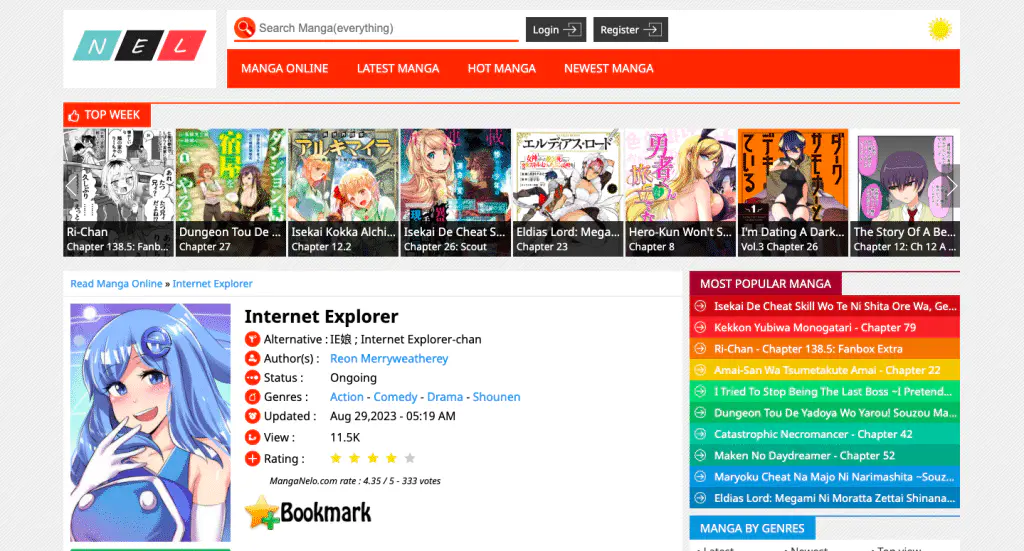The height and width of the screenshot is (551, 1024).
Task: Click carousel left arrow in Top Week
Action: [x=71, y=186]
